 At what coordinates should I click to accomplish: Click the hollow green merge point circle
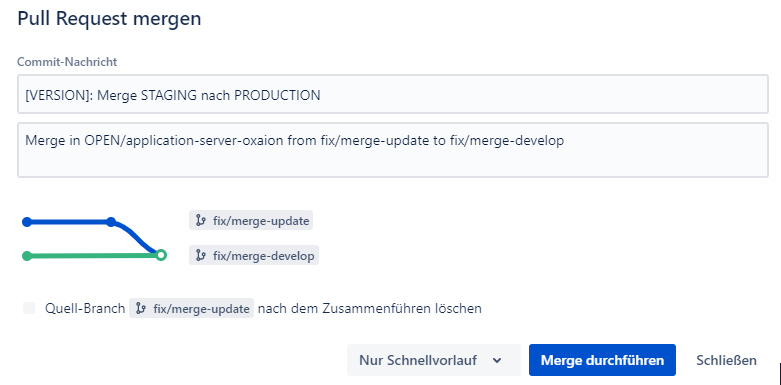[x=160, y=256]
